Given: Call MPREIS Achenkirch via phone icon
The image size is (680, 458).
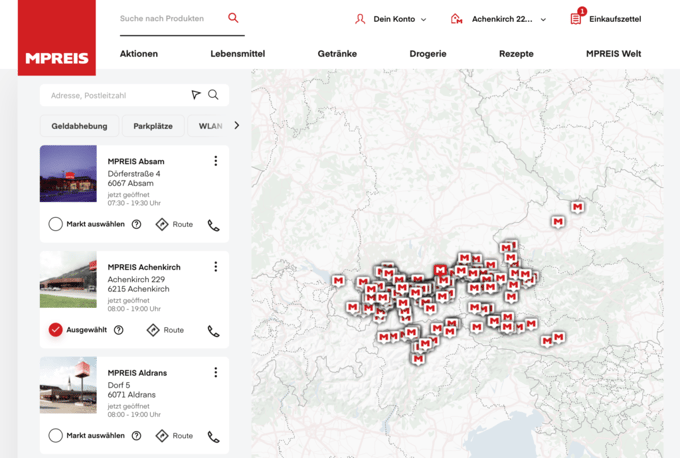Looking at the screenshot, I should pyautogui.click(x=213, y=331).
